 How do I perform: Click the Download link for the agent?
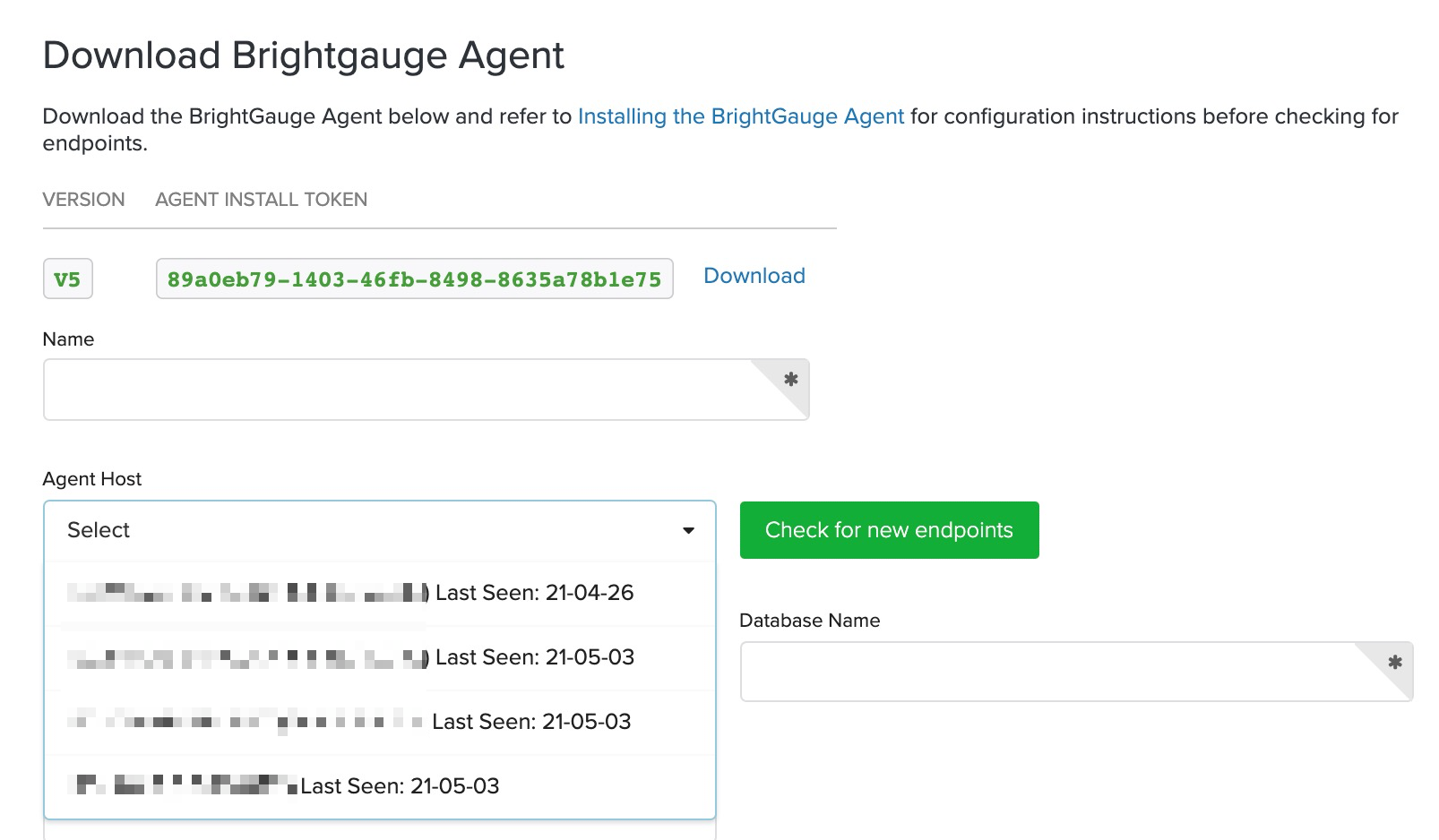pyautogui.click(x=754, y=276)
